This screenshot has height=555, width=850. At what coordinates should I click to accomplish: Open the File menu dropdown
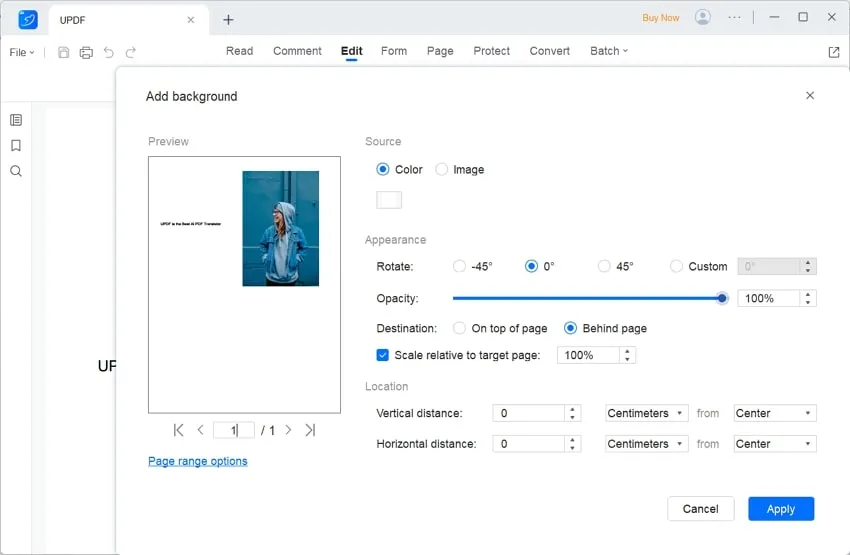pos(22,52)
